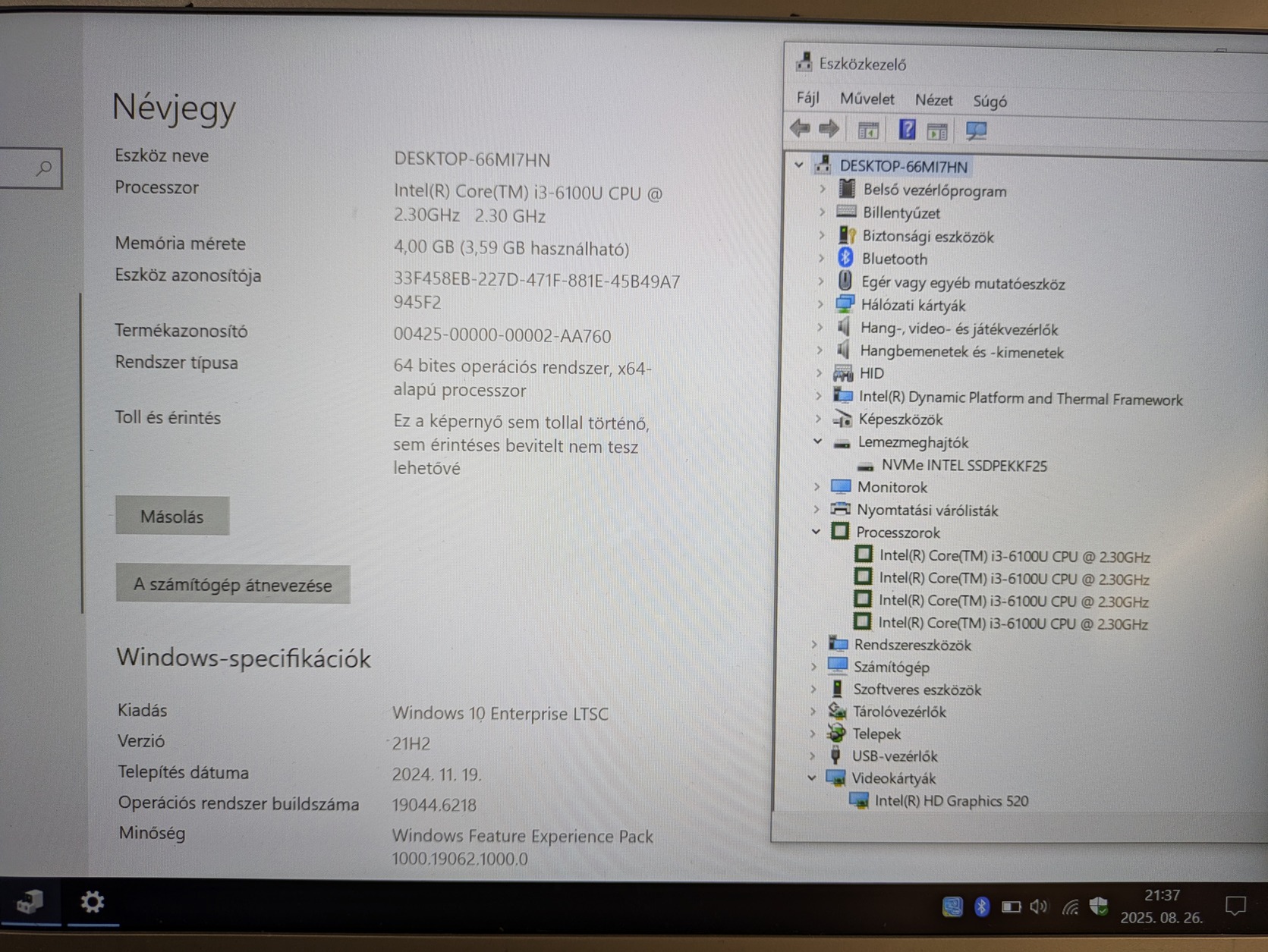Open the Súgó menu
The height and width of the screenshot is (952, 1268).
click(990, 101)
